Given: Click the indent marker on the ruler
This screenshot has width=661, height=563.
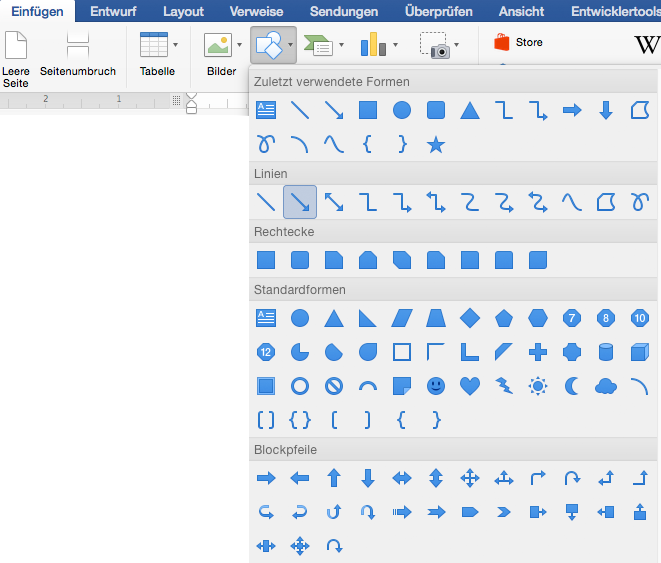Looking at the screenshot, I should pos(192,102).
